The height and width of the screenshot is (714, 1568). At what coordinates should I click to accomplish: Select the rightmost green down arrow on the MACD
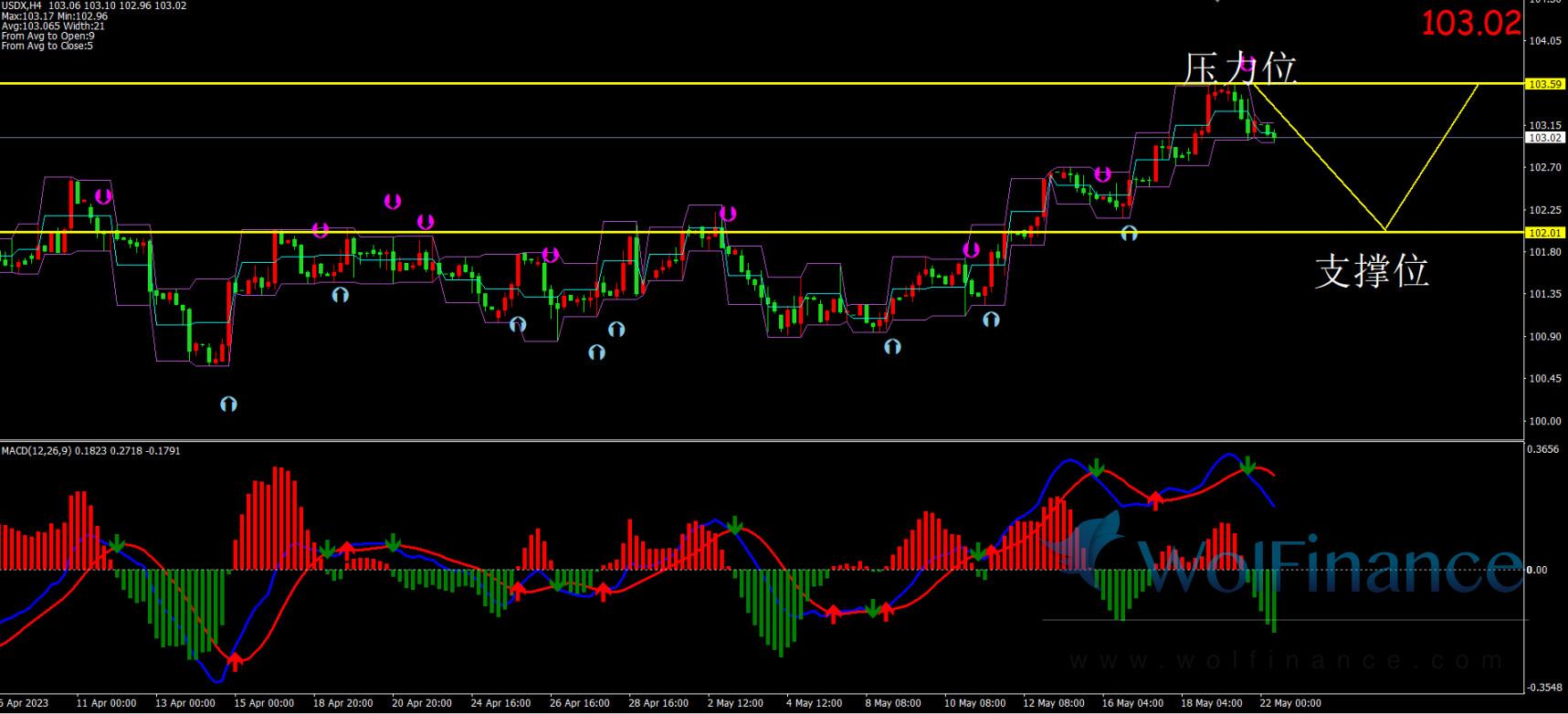pos(1247,467)
